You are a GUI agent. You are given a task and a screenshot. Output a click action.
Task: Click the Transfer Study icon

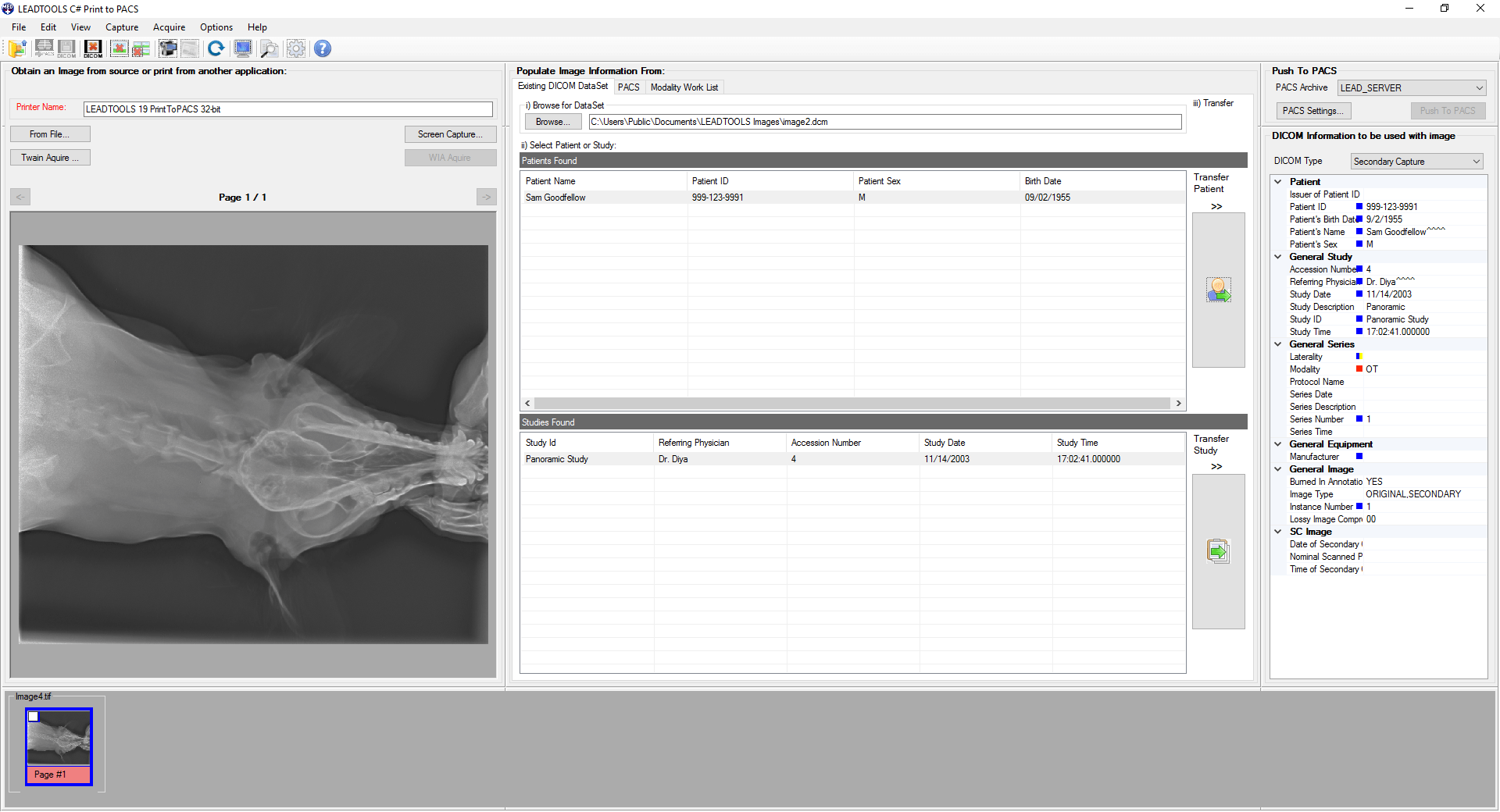point(1218,551)
